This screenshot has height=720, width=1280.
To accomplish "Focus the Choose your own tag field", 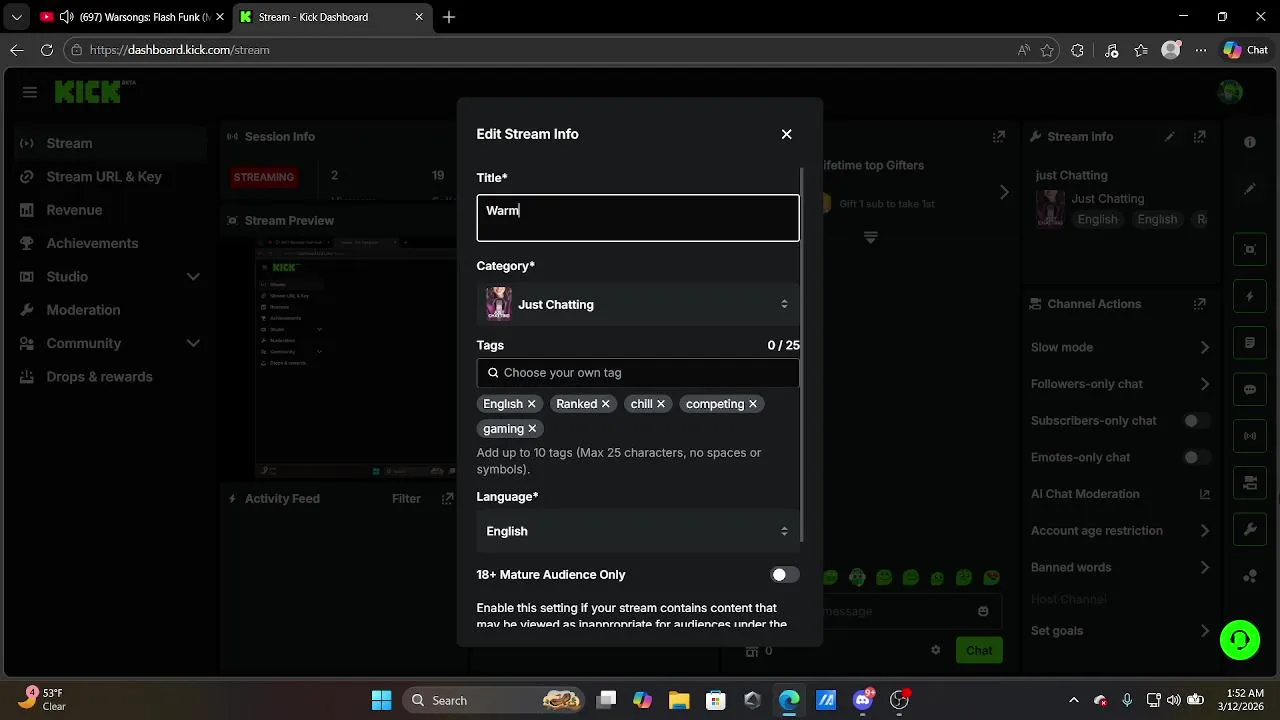I will click(x=638, y=373).
